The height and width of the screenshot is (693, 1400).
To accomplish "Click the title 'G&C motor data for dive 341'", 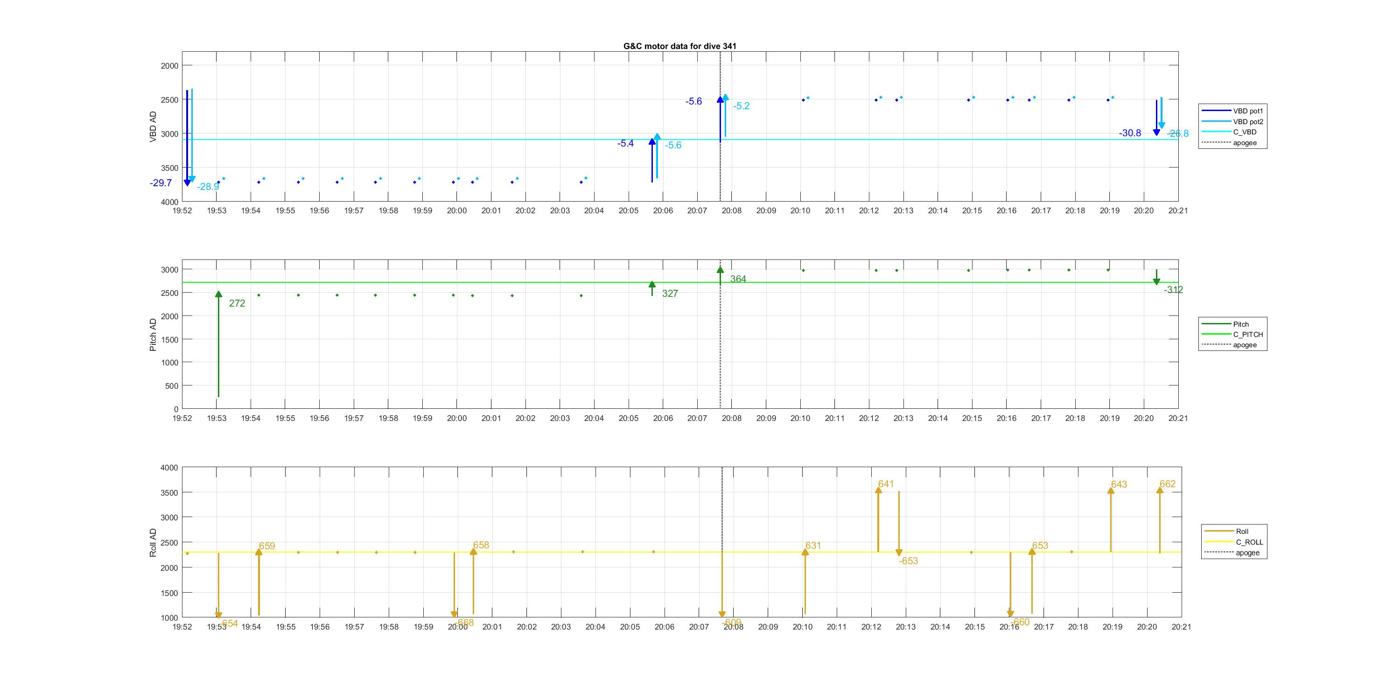I will click(680, 46).
